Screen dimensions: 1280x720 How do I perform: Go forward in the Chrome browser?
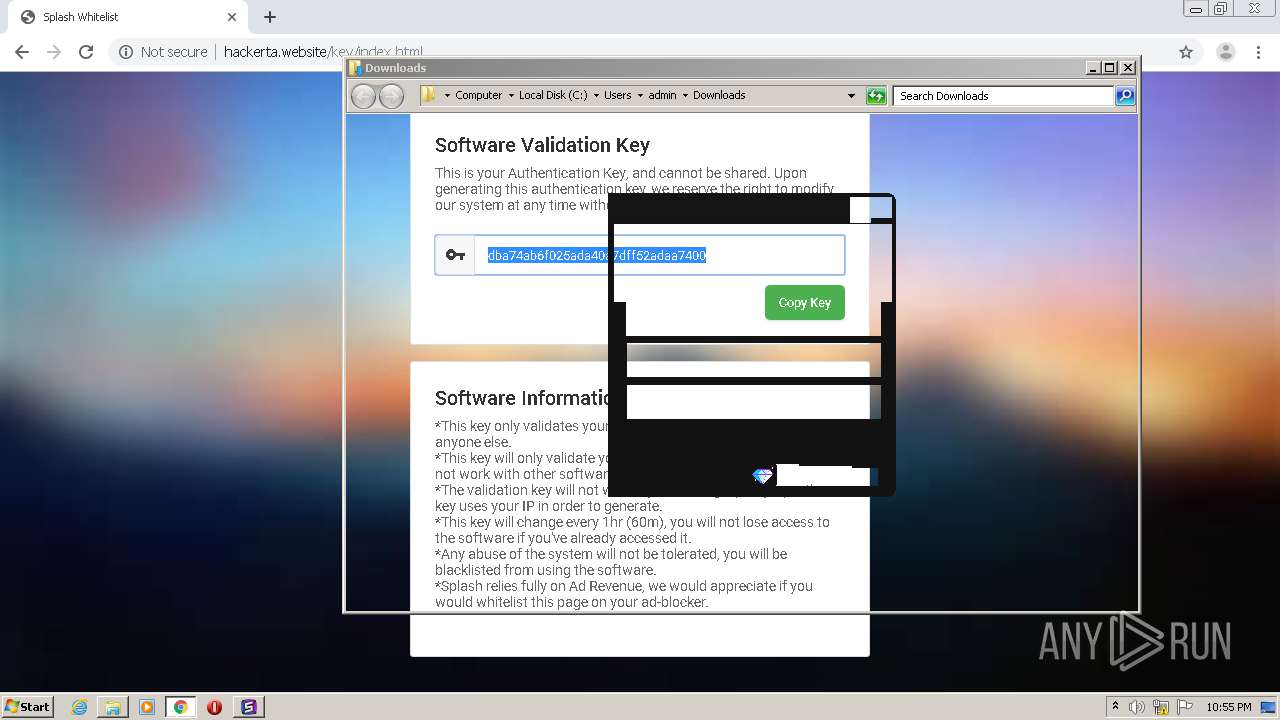click(x=54, y=52)
